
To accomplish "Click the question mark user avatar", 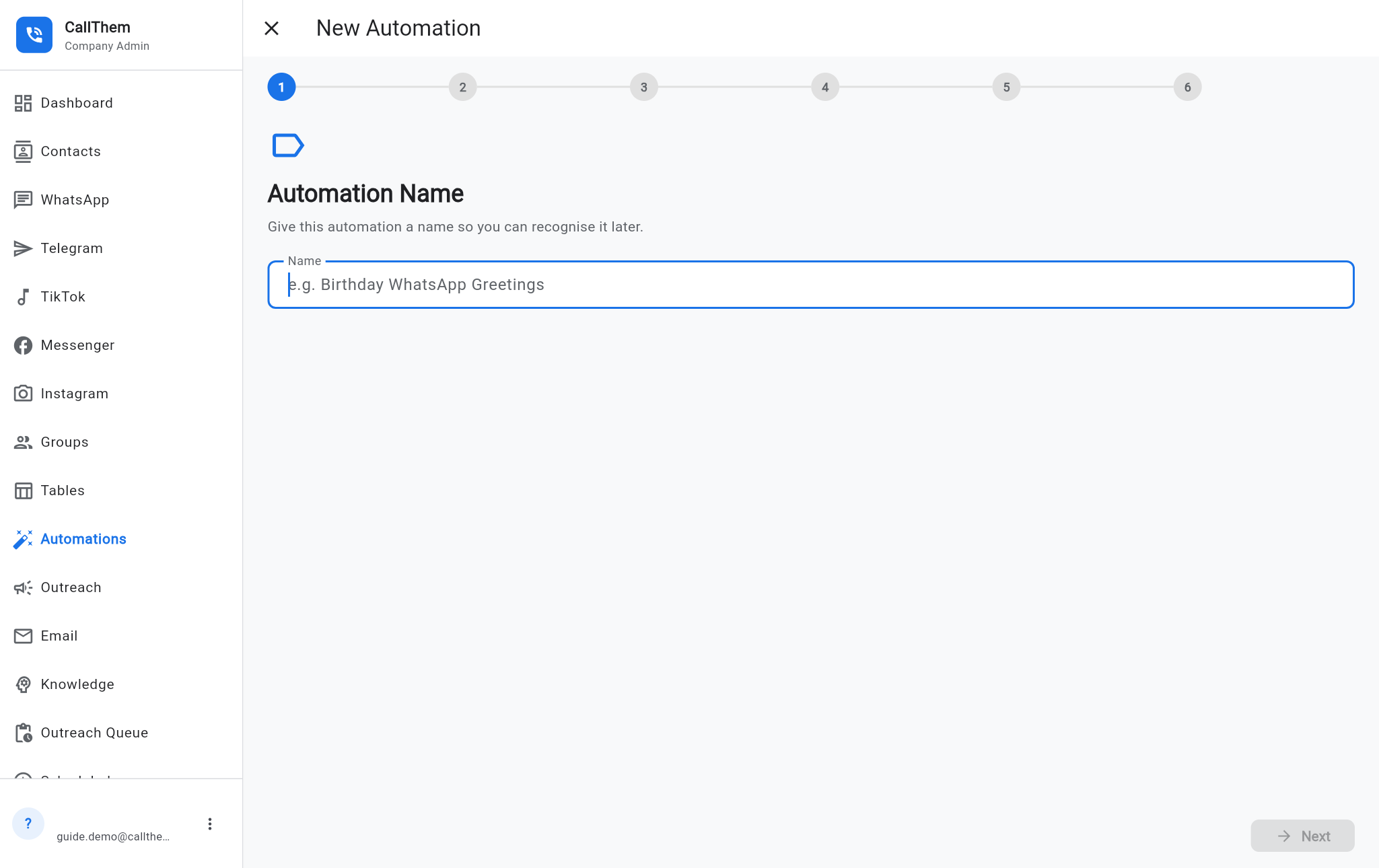I will (x=28, y=824).
